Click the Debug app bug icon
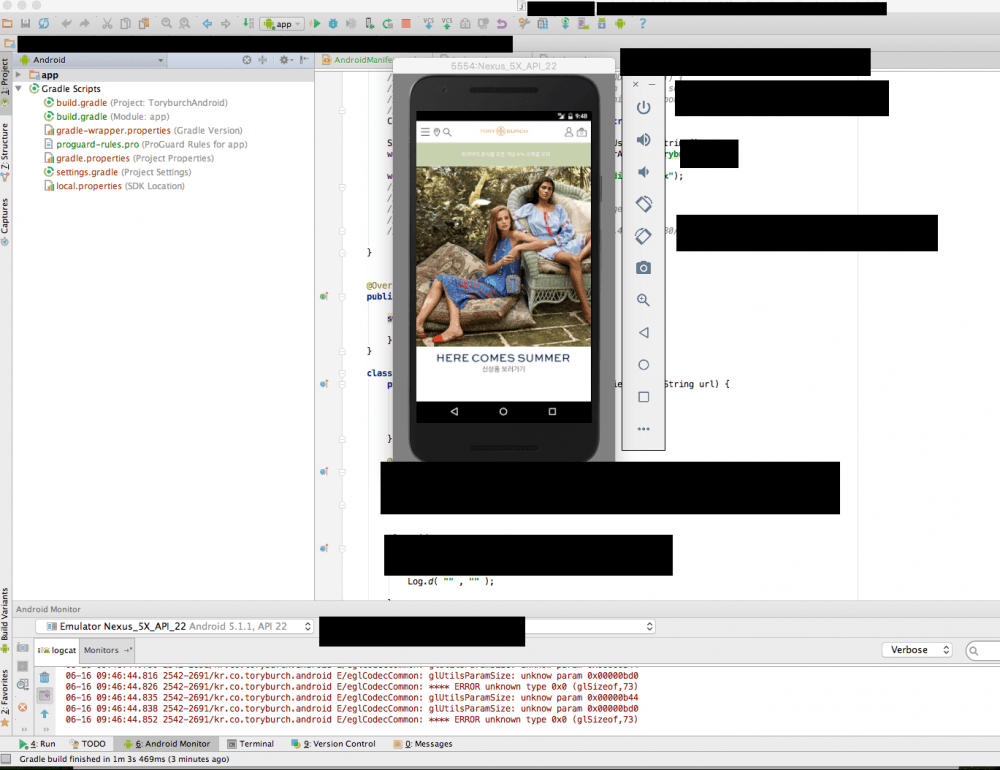 coord(333,23)
